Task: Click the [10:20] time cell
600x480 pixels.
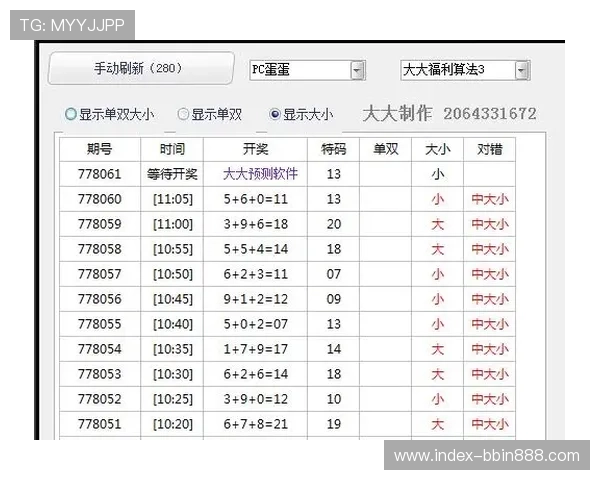Action: tap(172, 424)
